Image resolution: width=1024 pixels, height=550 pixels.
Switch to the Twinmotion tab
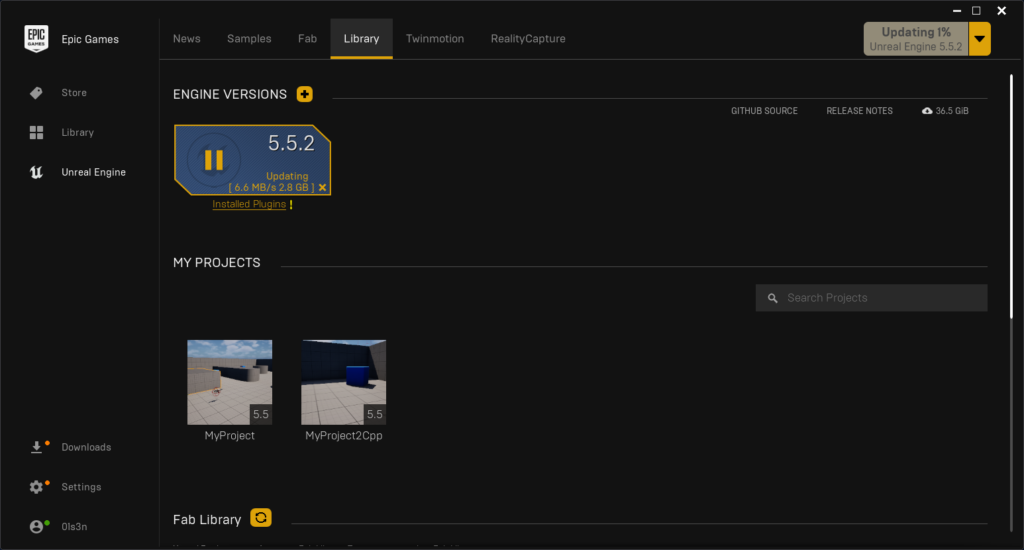(x=434, y=39)
